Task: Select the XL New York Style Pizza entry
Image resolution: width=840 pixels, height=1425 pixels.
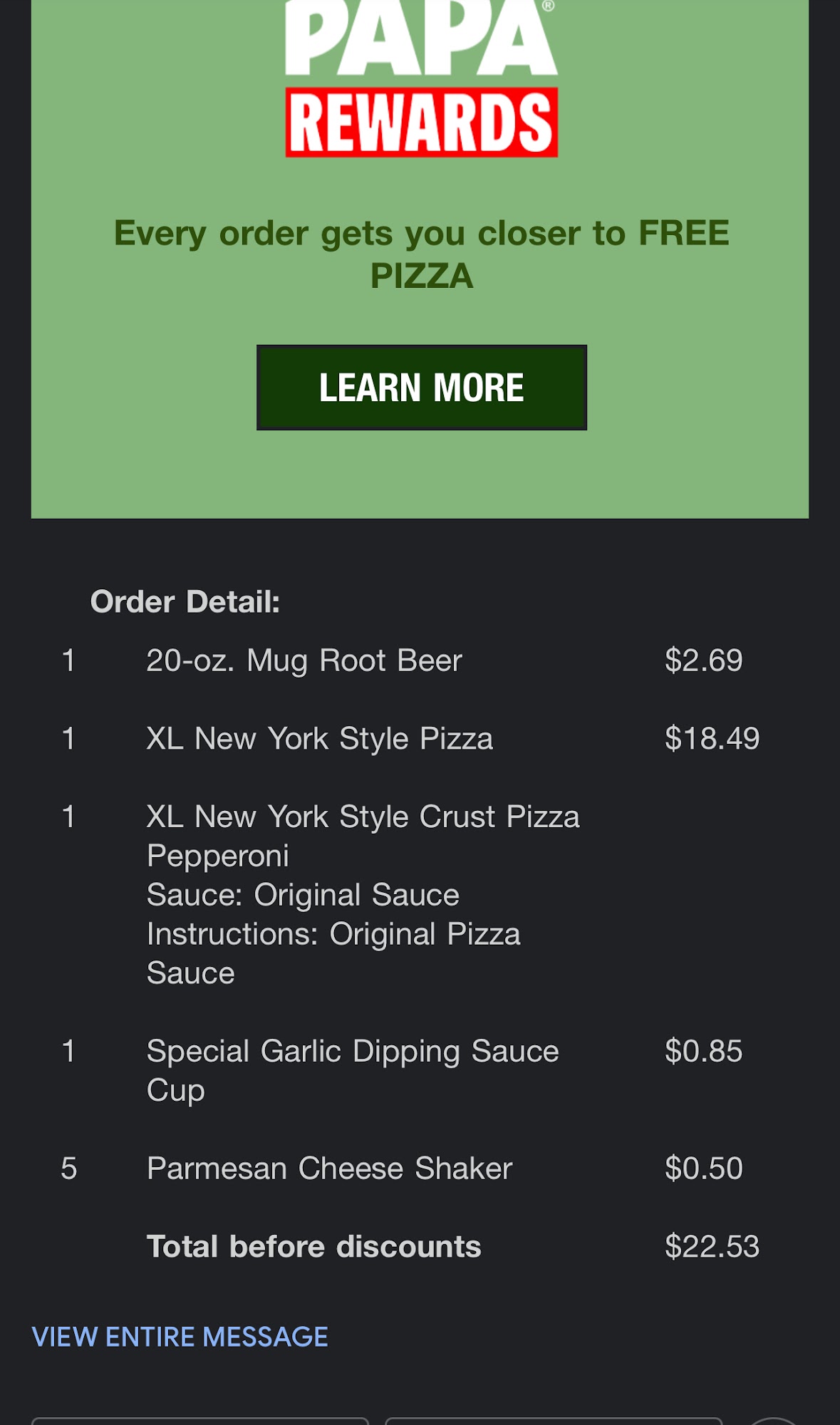Action: click(x=320, y=738)
